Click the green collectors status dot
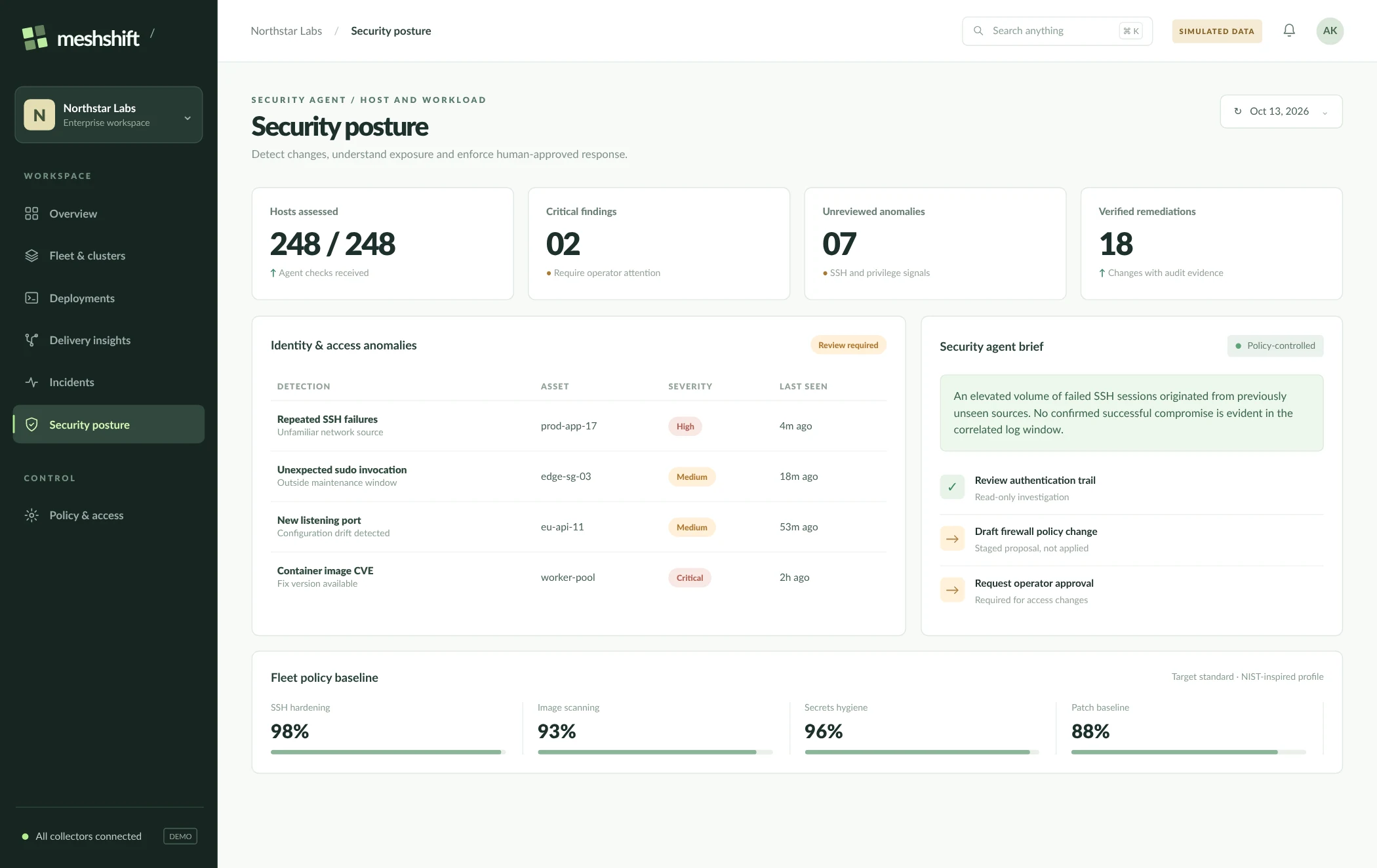This screenshot has width=1377, height=868. coord(25,837)
